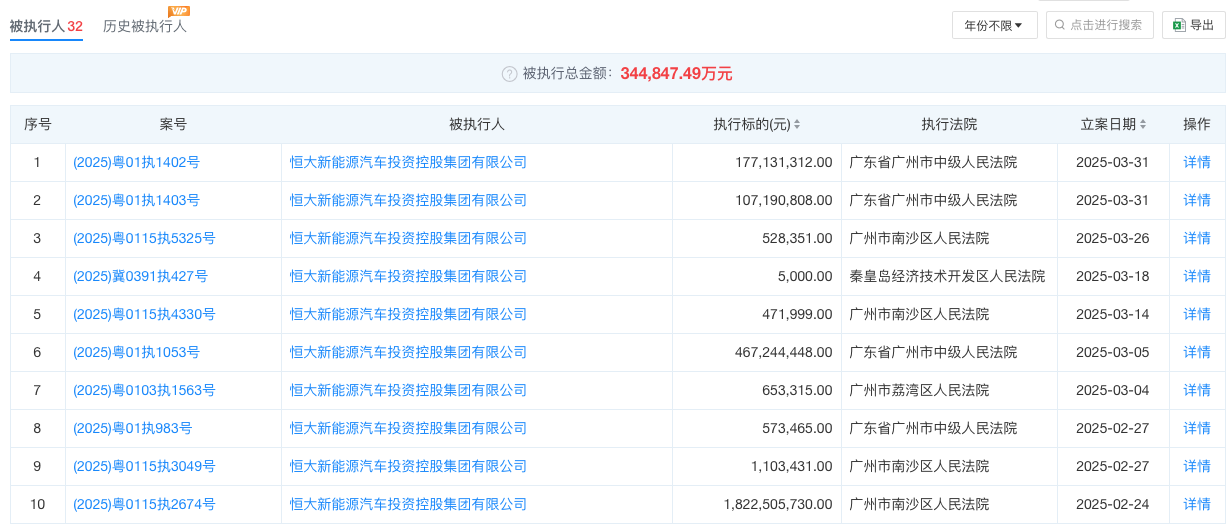The width and height of the screenshot is (1232, 530).
Task: Sort by 执行标的 amount column arrows
Action: pyautogui.click(x=797, y=125)
